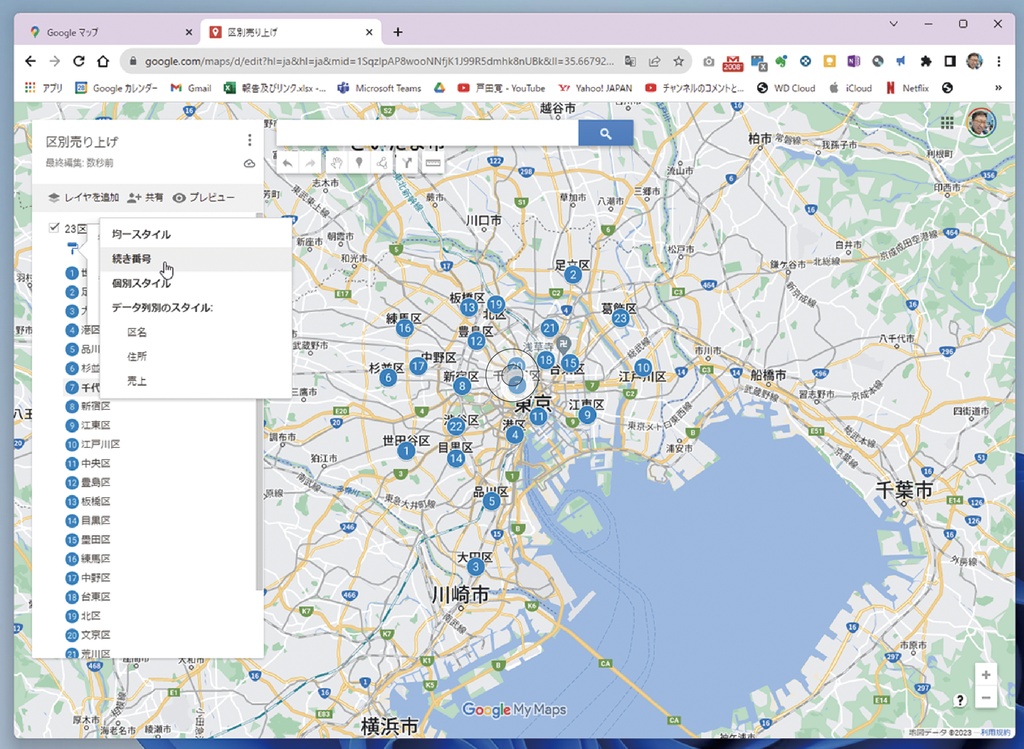Click map marker number 3 at 大田区

tap(475, 567)
